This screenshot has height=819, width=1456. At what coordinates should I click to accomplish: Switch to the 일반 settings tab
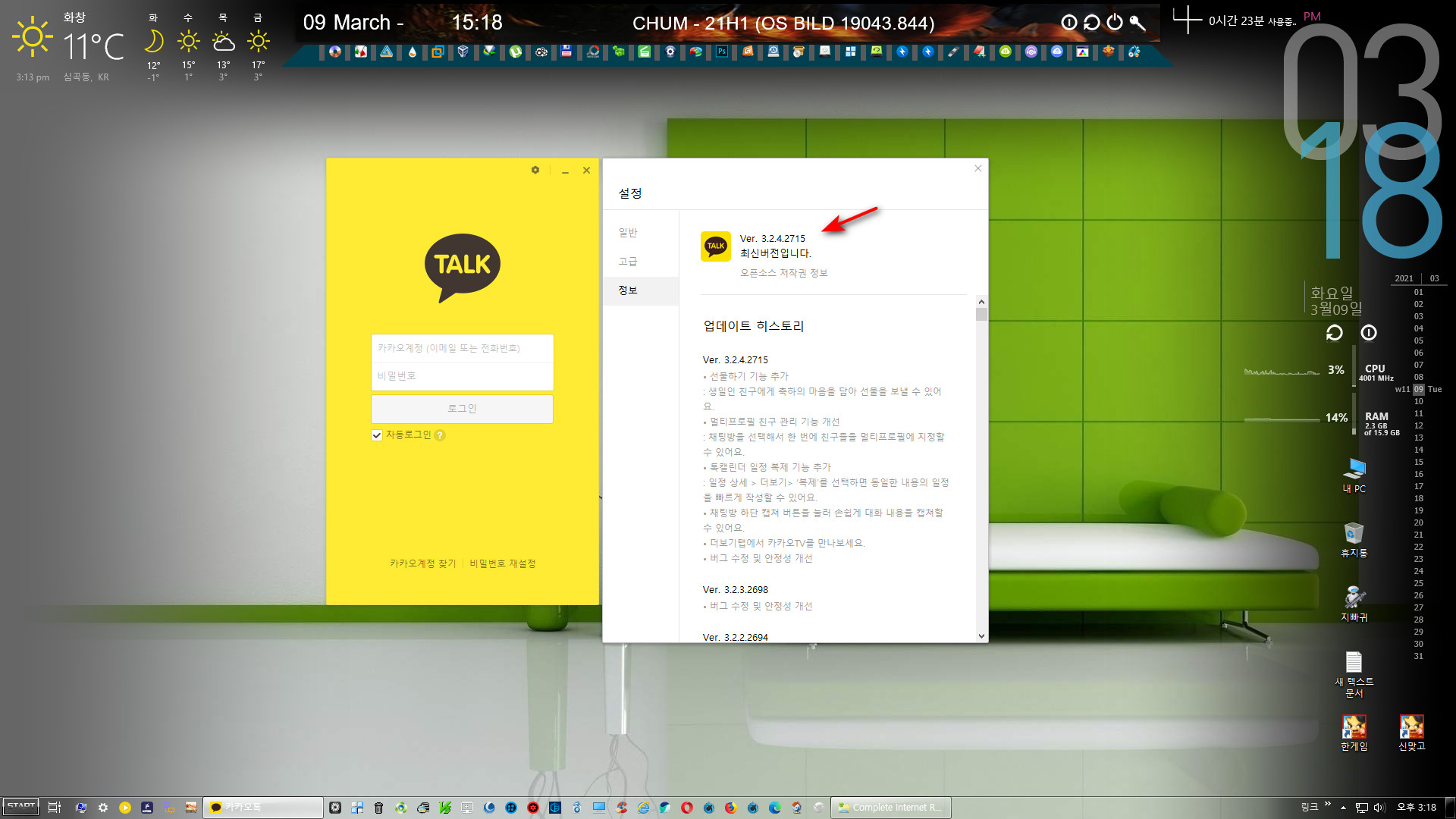tap(628, 233)
